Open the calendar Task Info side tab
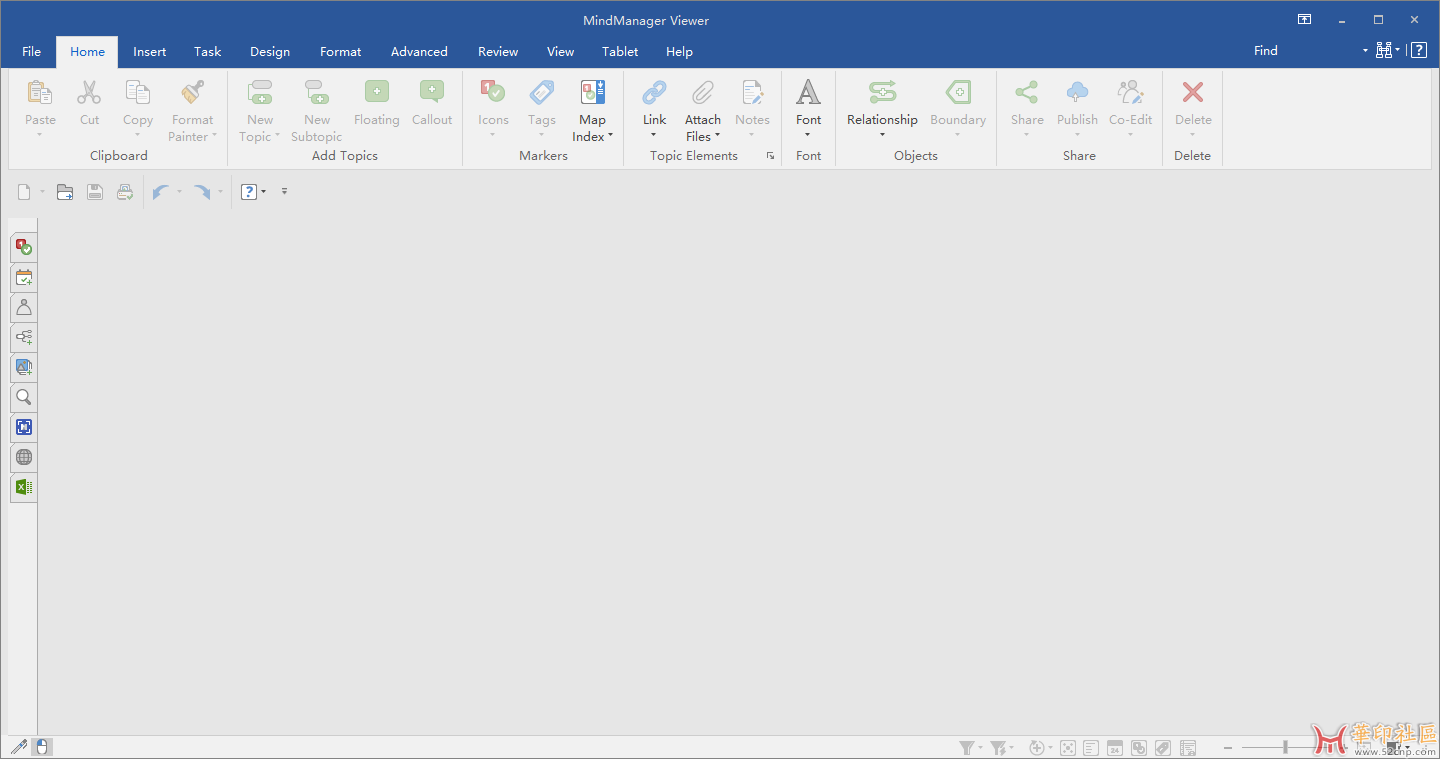Screen dimensions: 1440x759 tap(24, 277)
